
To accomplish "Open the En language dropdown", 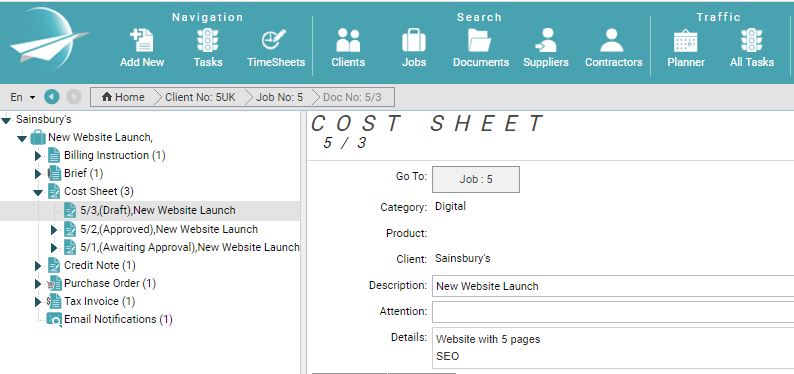I will click(x=23, y=97).
